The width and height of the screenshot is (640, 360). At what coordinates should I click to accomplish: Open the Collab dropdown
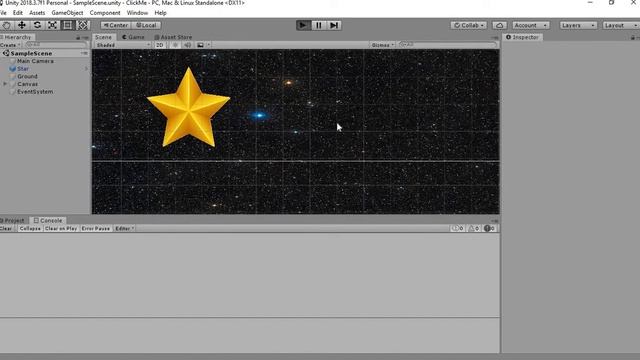469,25
